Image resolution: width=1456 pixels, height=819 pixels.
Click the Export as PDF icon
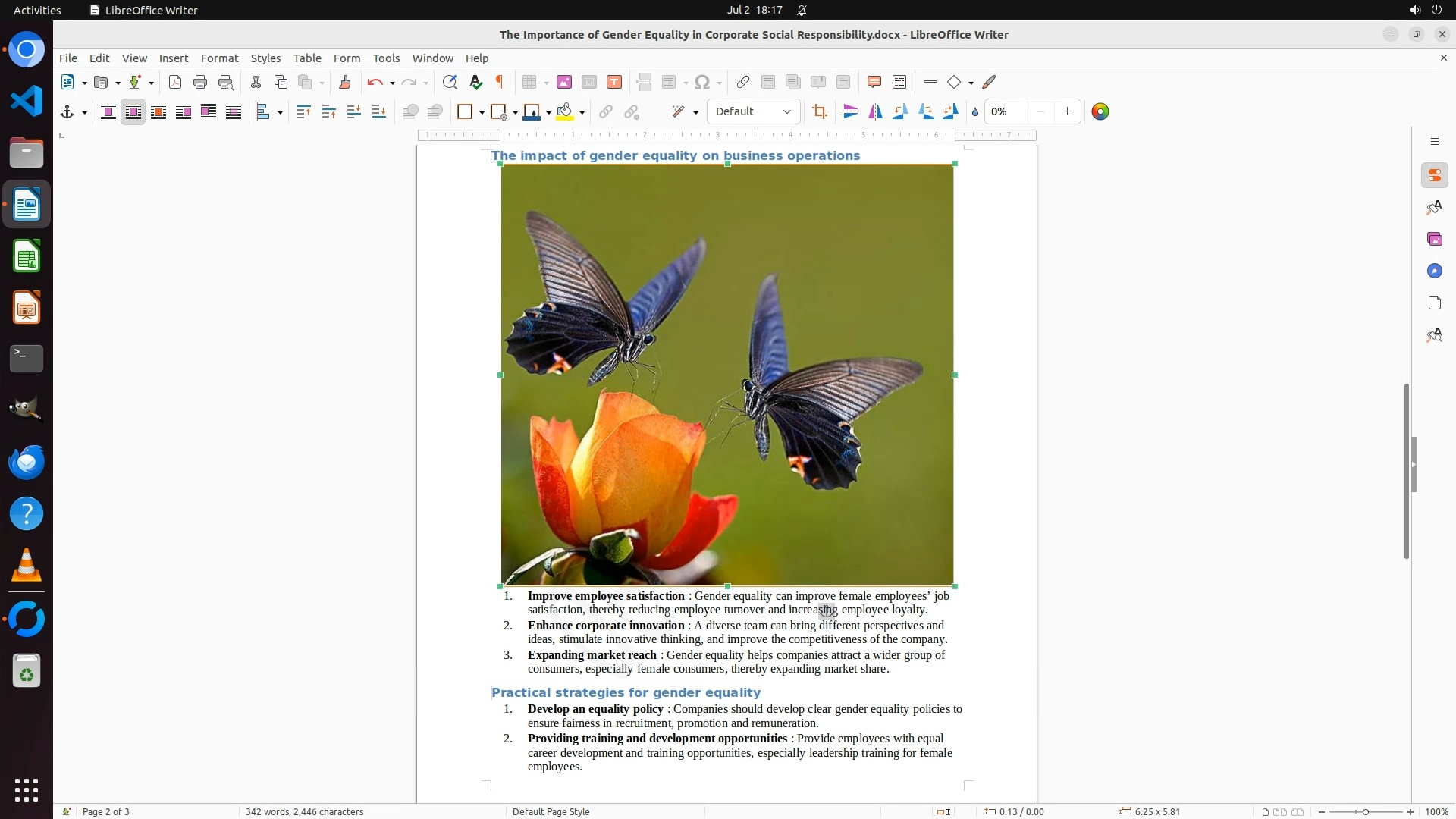(174, 83)
